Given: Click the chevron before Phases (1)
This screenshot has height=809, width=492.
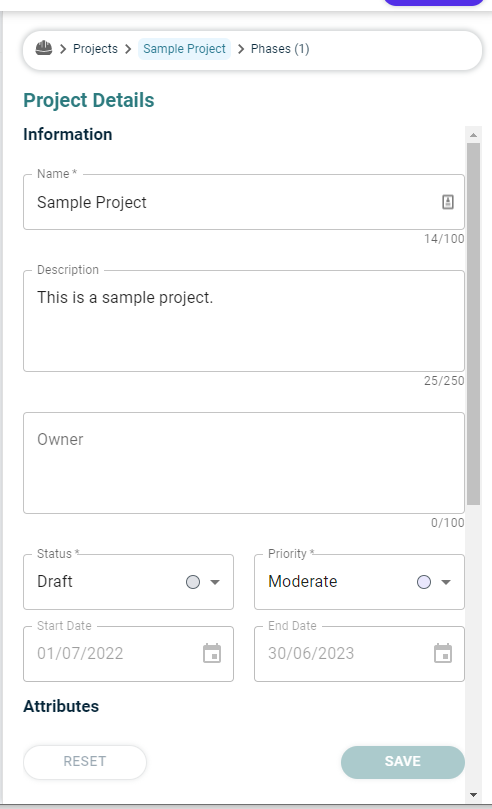Looking at the screenshot, I should click(x=241, y=49).
